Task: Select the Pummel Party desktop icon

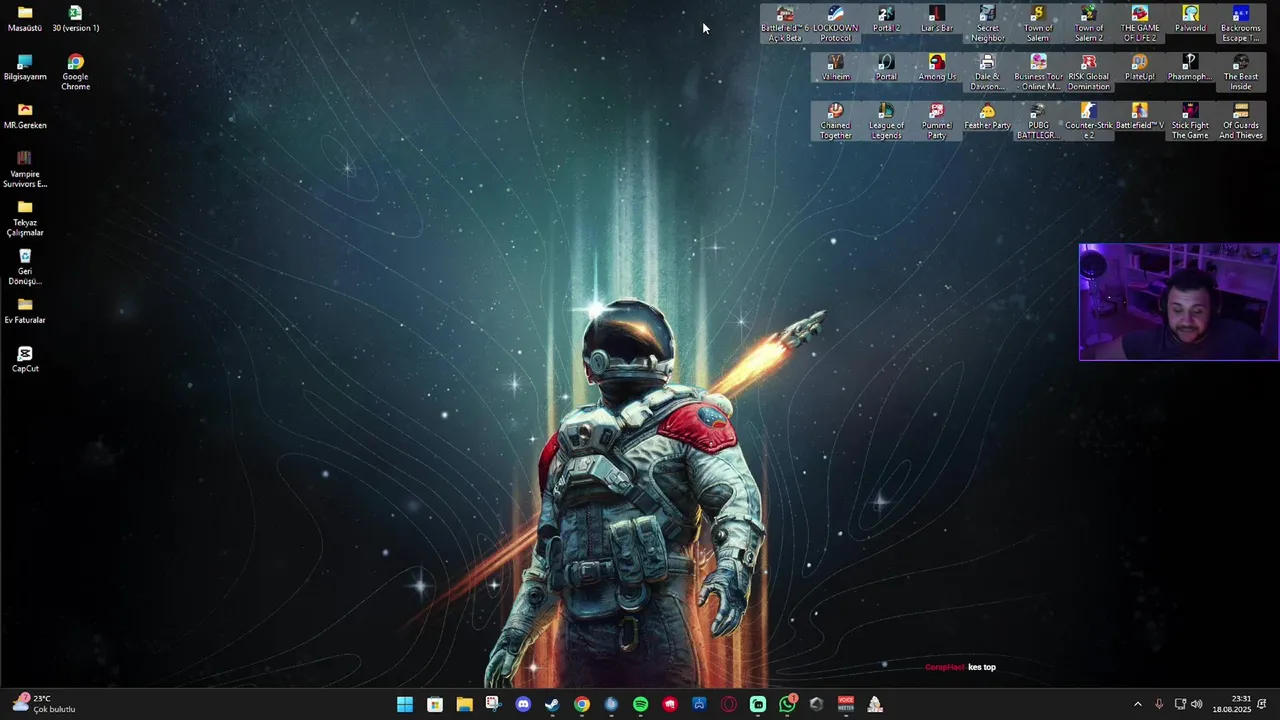Action: pos(937,121)
